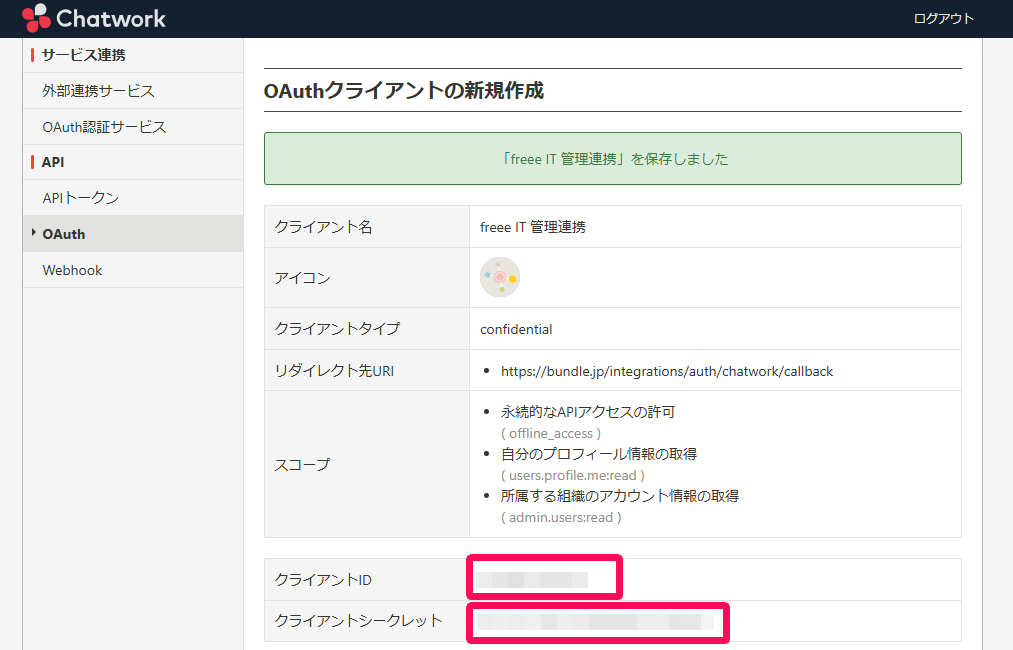
Task: Click the リダイレクト先URI row label
Action: pyautogui.click(x=334, y=371)
